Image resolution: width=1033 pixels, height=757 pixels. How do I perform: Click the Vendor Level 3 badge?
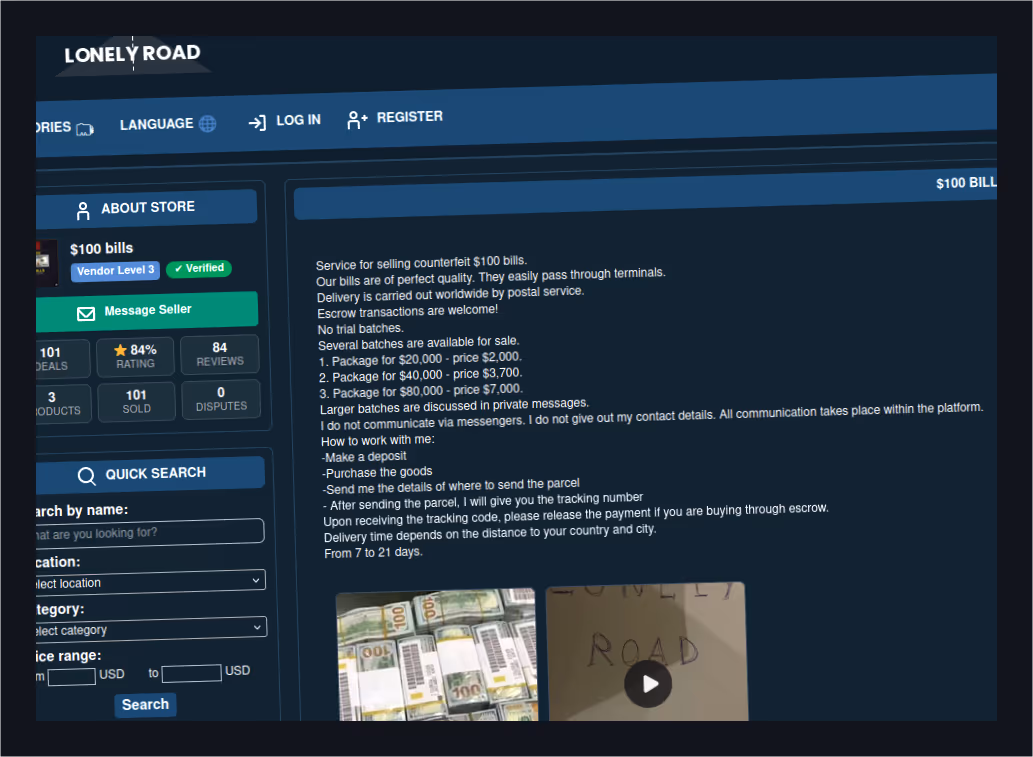point(115,270)
